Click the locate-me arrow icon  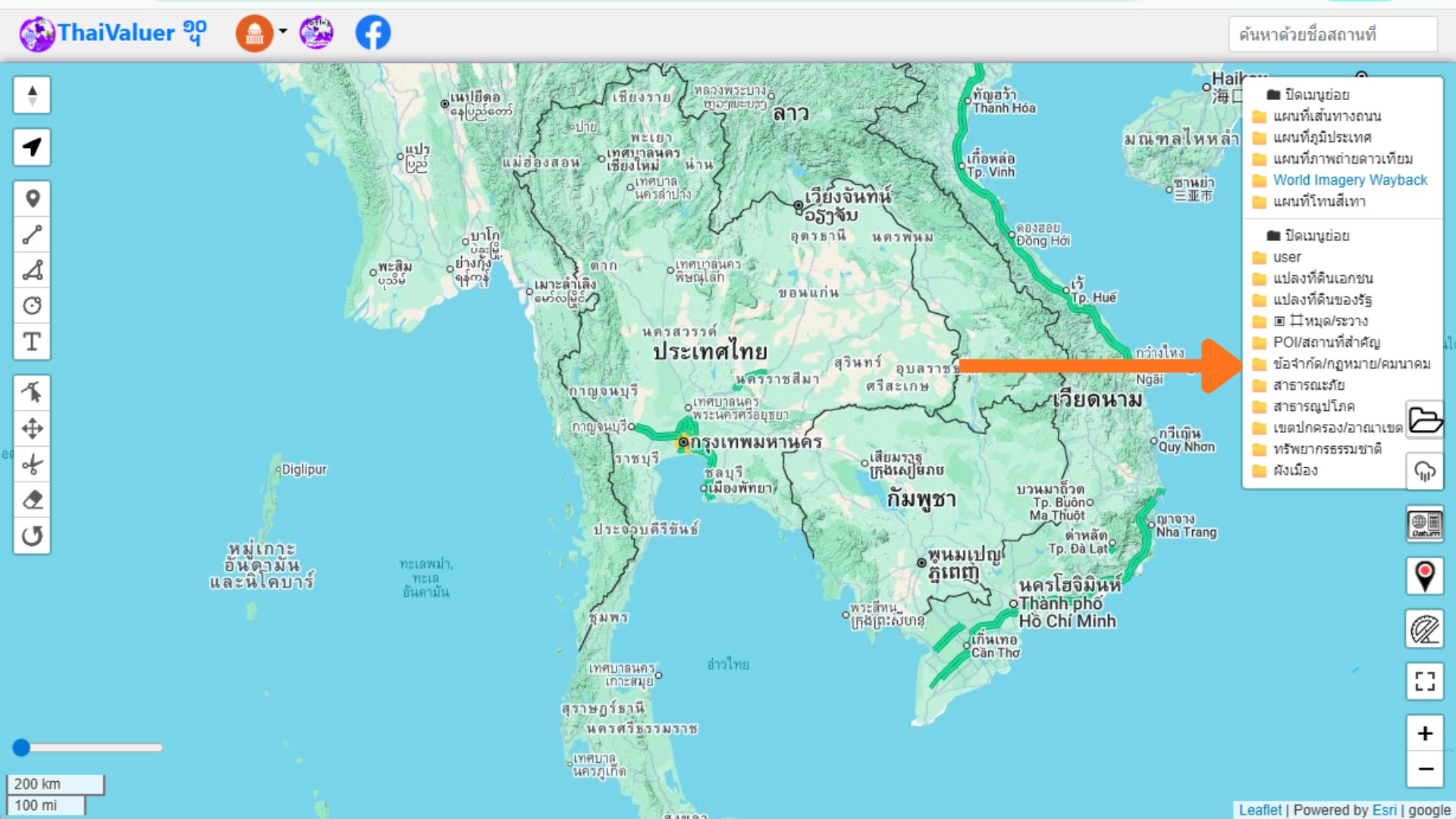click(x=32, y=146)
